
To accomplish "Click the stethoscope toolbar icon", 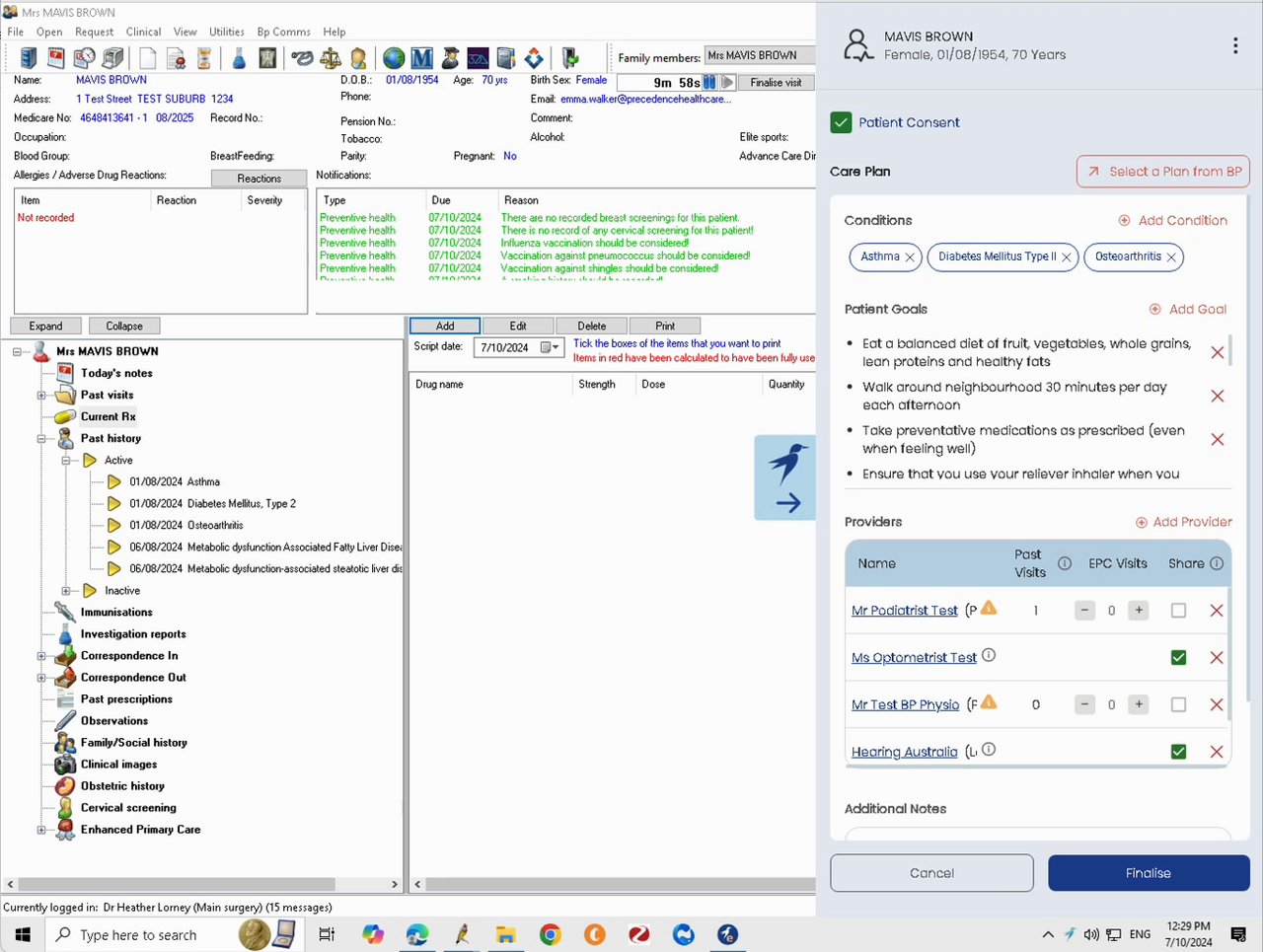I will pyautogui.click(x=302, y=58).
